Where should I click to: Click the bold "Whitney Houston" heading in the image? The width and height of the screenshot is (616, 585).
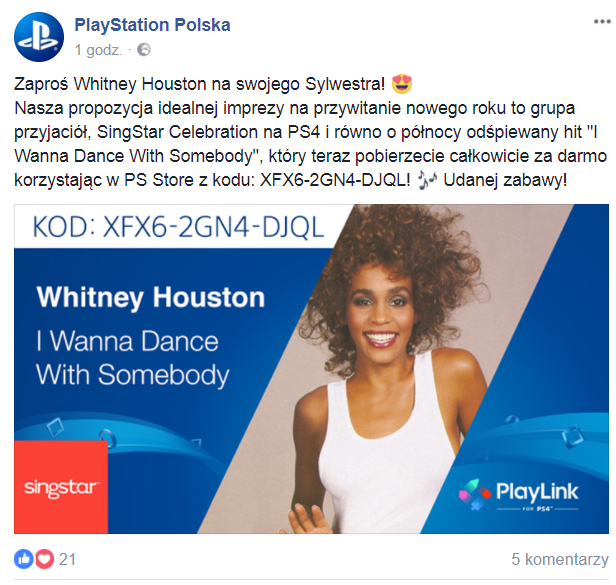click(151, 297)
